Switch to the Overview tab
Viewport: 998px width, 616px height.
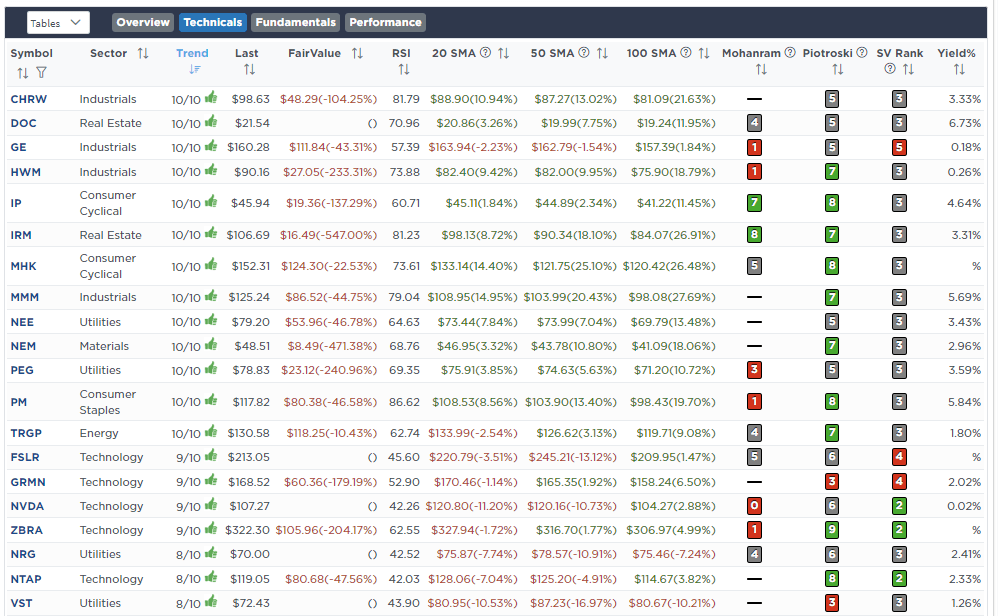pos(143,22)
